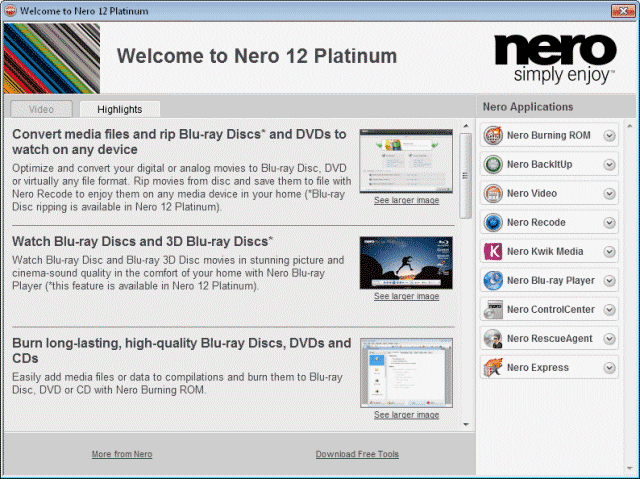Image resolution: width=640 pixels, height=479 pixels.
Task: Expand the Nero ControlCenter dropdown arrow
Action: [x=609, y=309]
